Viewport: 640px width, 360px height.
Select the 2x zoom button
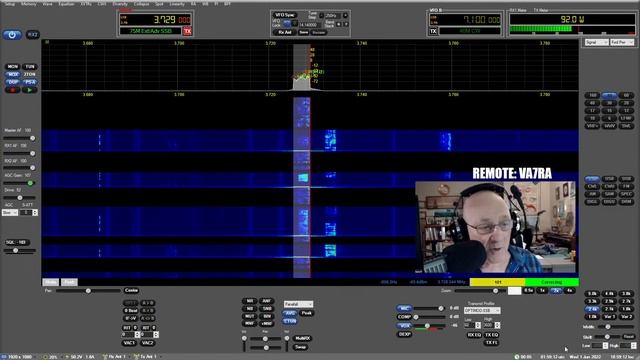click(x=556, y=291)
